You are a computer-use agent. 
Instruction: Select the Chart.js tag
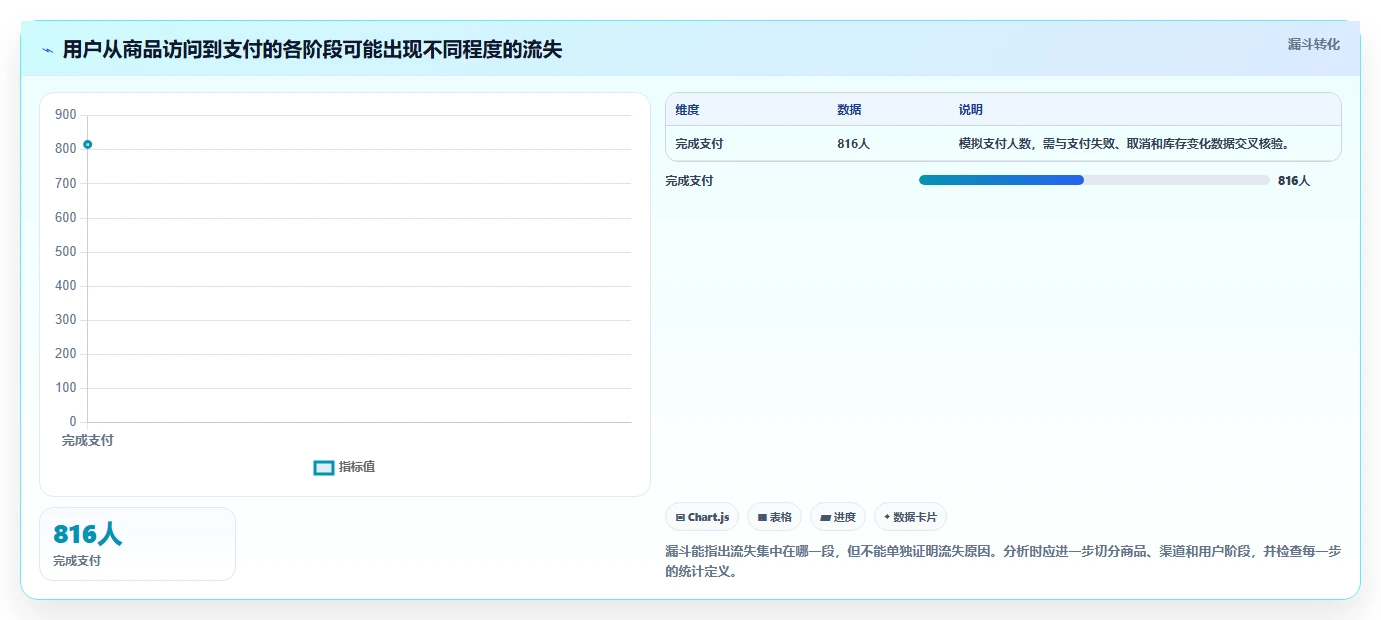click(x=702, y=517)
